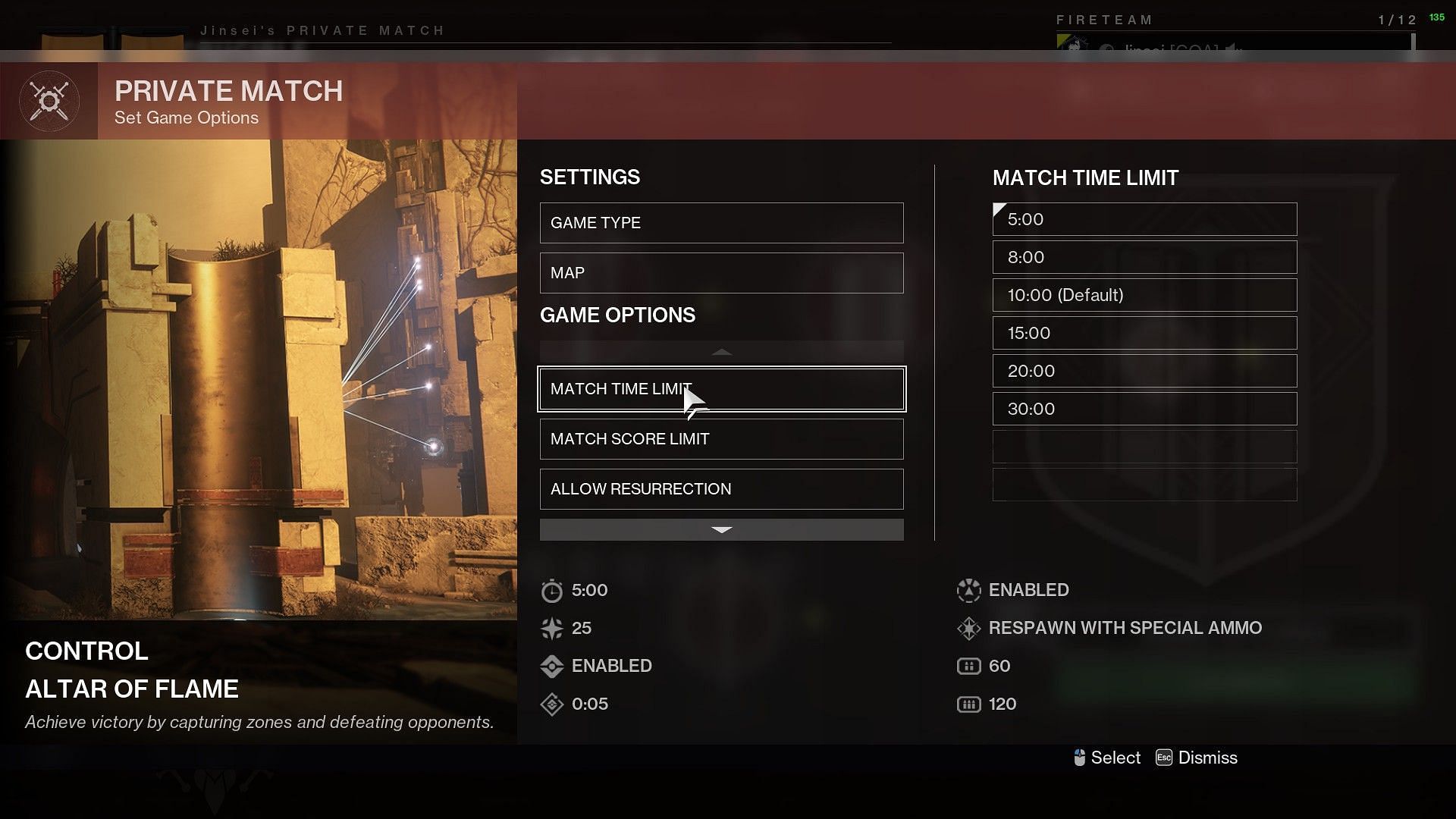The image size is (1456, 819).
Task: Select 5:00 match time limit option
Action: pyautogui.click(x=1144, y=218)
